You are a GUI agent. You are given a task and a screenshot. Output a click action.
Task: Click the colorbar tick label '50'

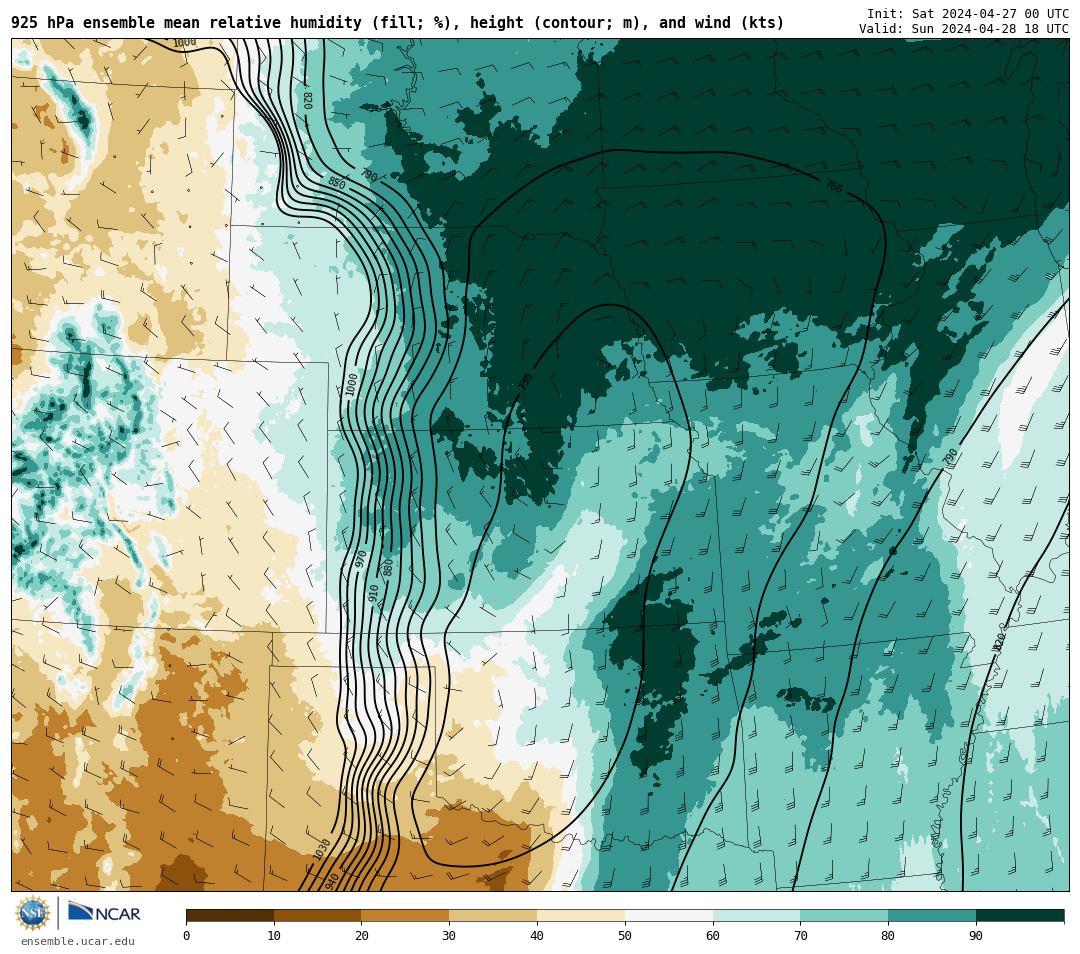pyautogui.click(x=625, y=935)
